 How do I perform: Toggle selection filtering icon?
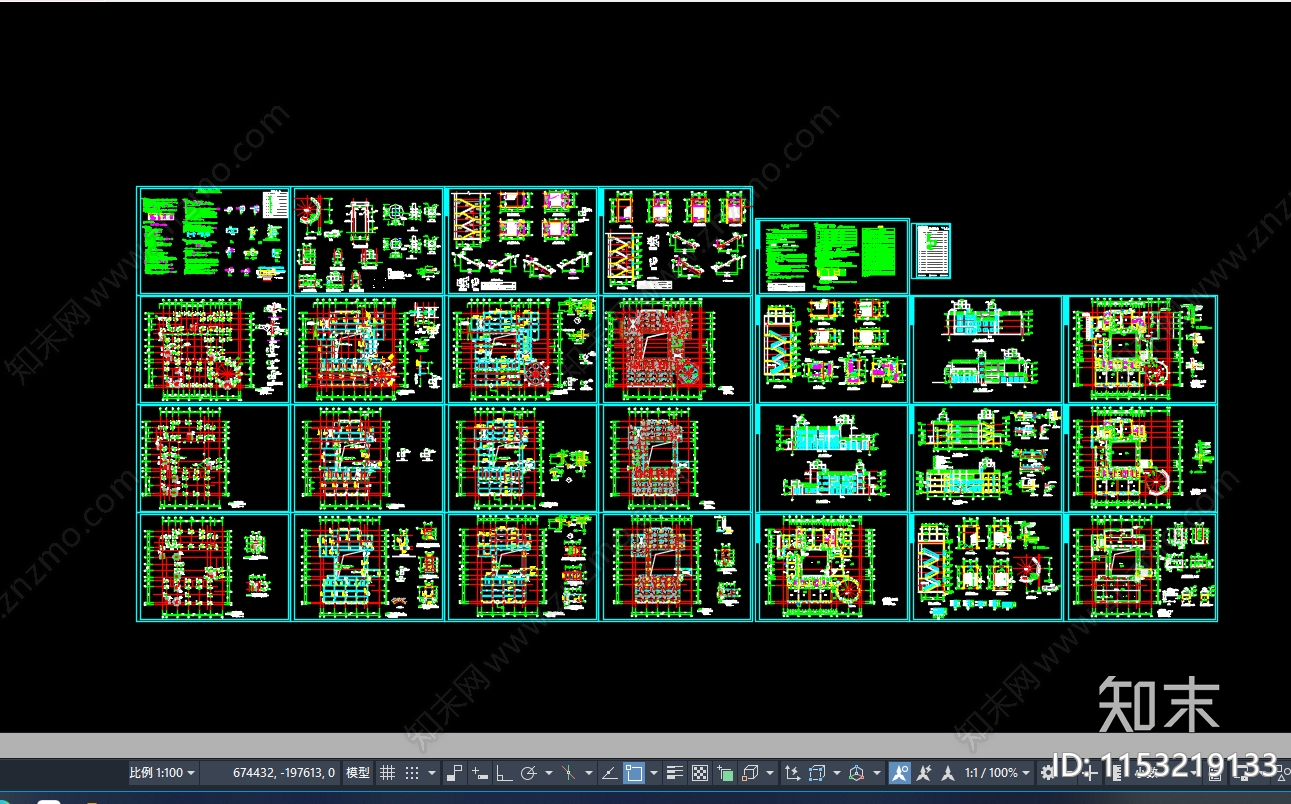(x=816, y=772)
